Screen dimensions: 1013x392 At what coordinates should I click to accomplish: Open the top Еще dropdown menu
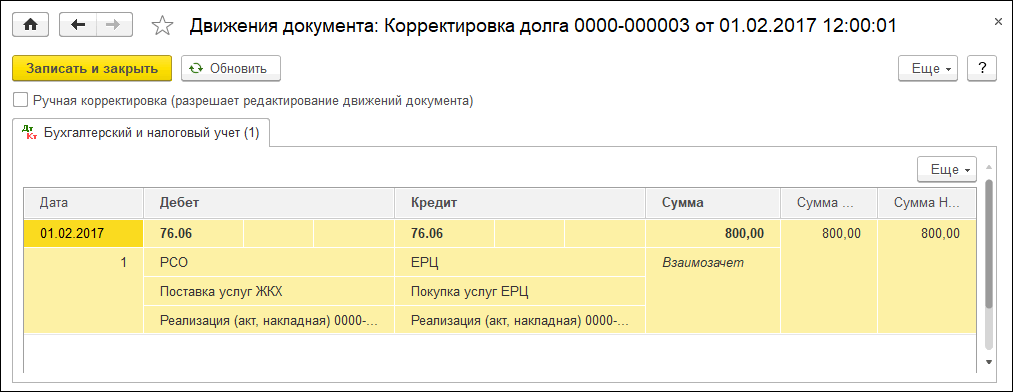[x=930, y=68]
